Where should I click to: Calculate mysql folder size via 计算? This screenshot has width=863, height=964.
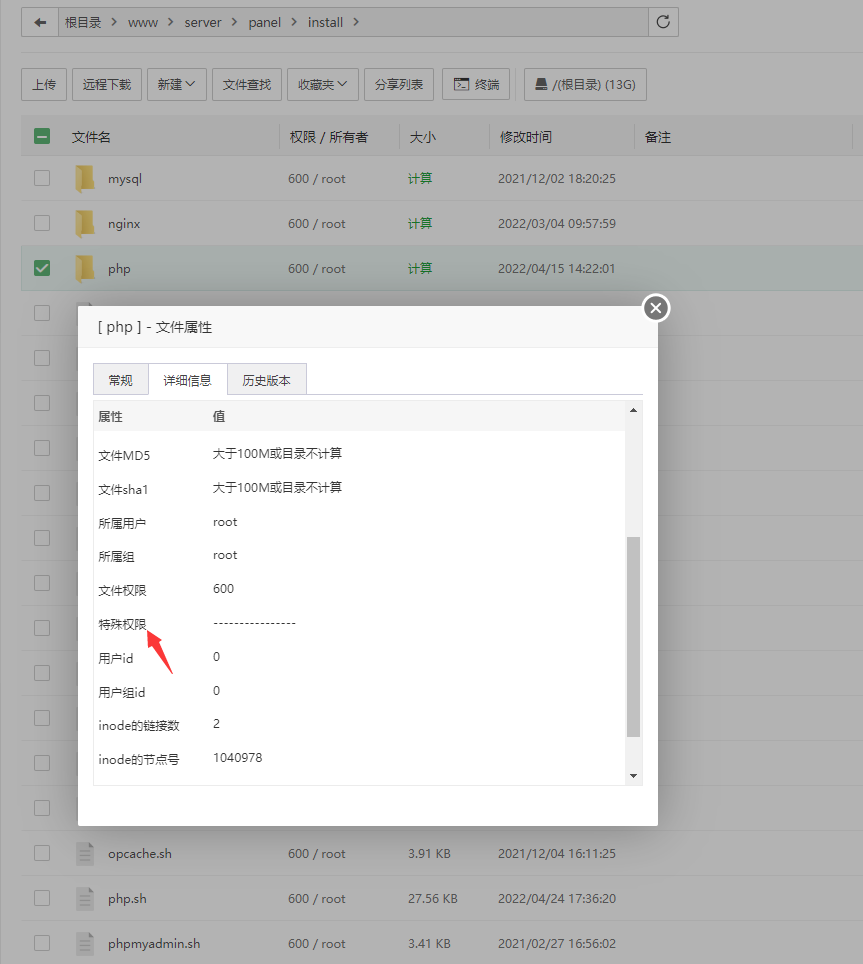tap(420, 178)
